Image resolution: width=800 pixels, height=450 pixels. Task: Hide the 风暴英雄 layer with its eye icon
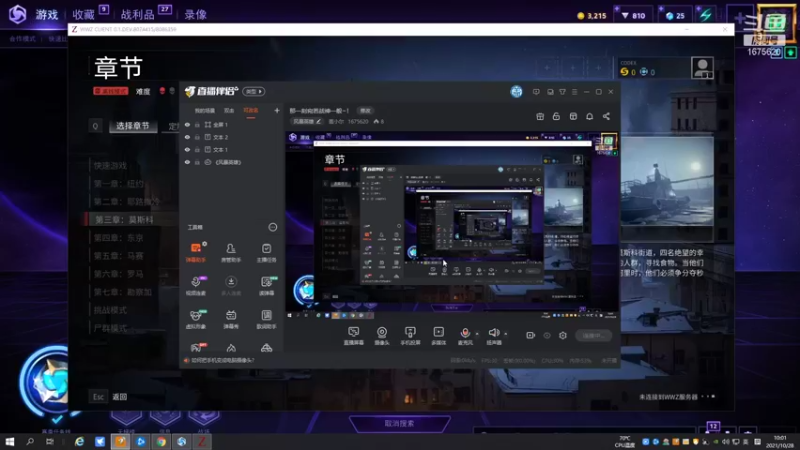tap(187, 162)
